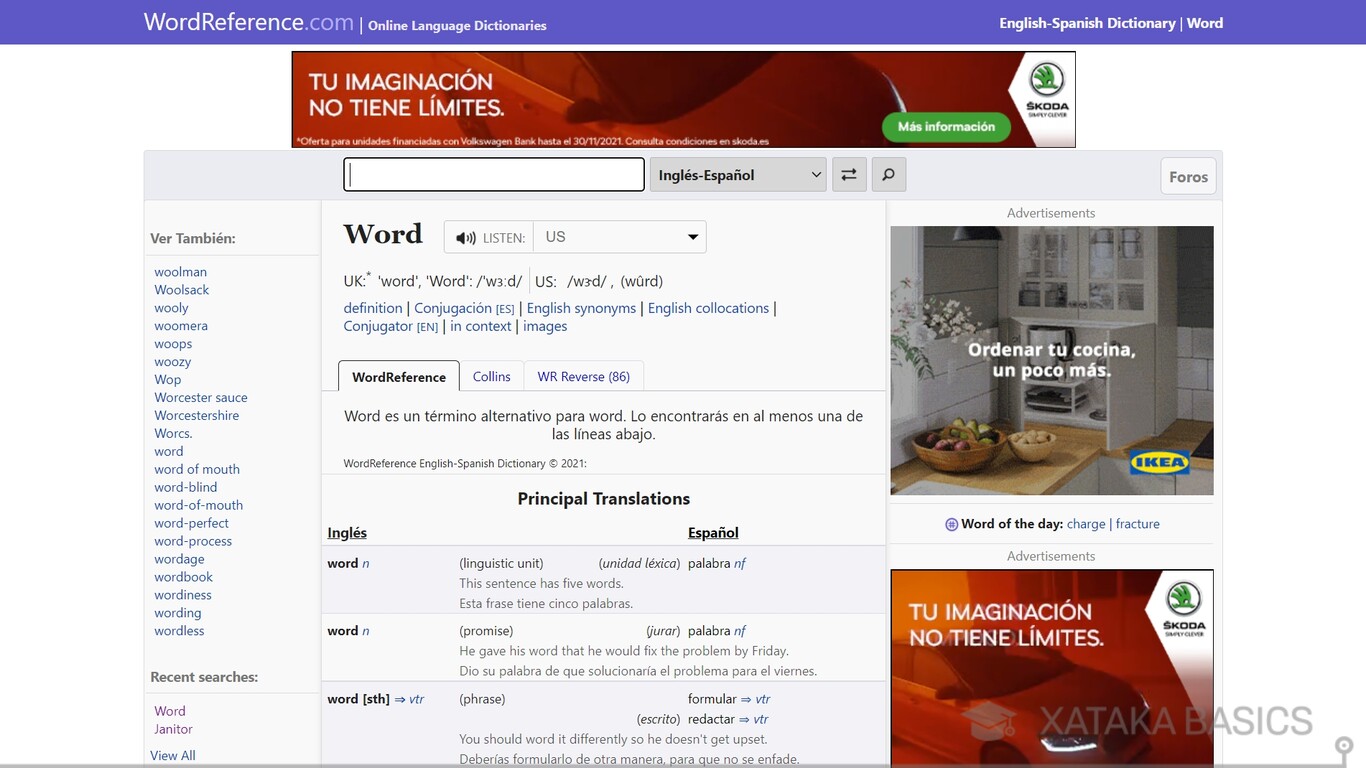
Task: Click the globe icon beside Word of the day
Action: coord(950,523)
